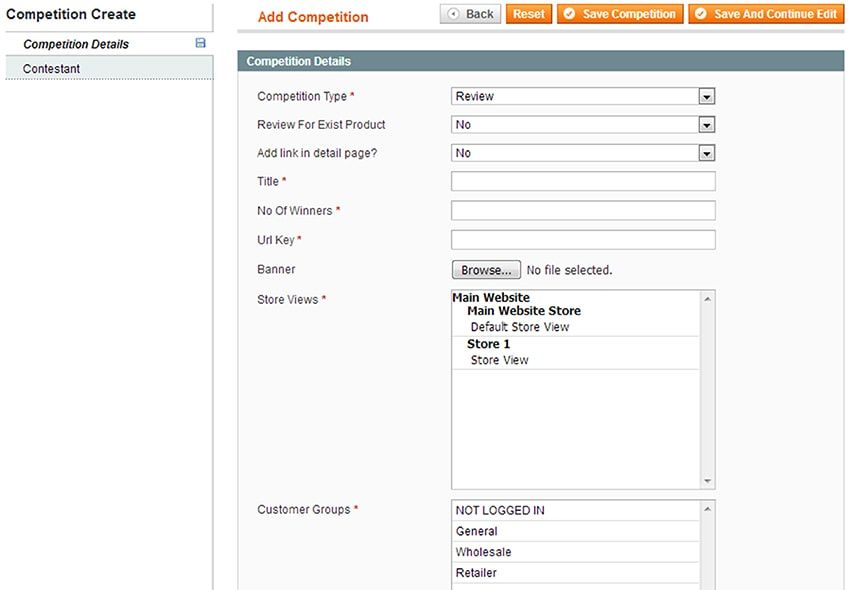Select the Competition Details tab
Image resolution: width=850 pixels, height=590 pixels.
click(76, 44)
